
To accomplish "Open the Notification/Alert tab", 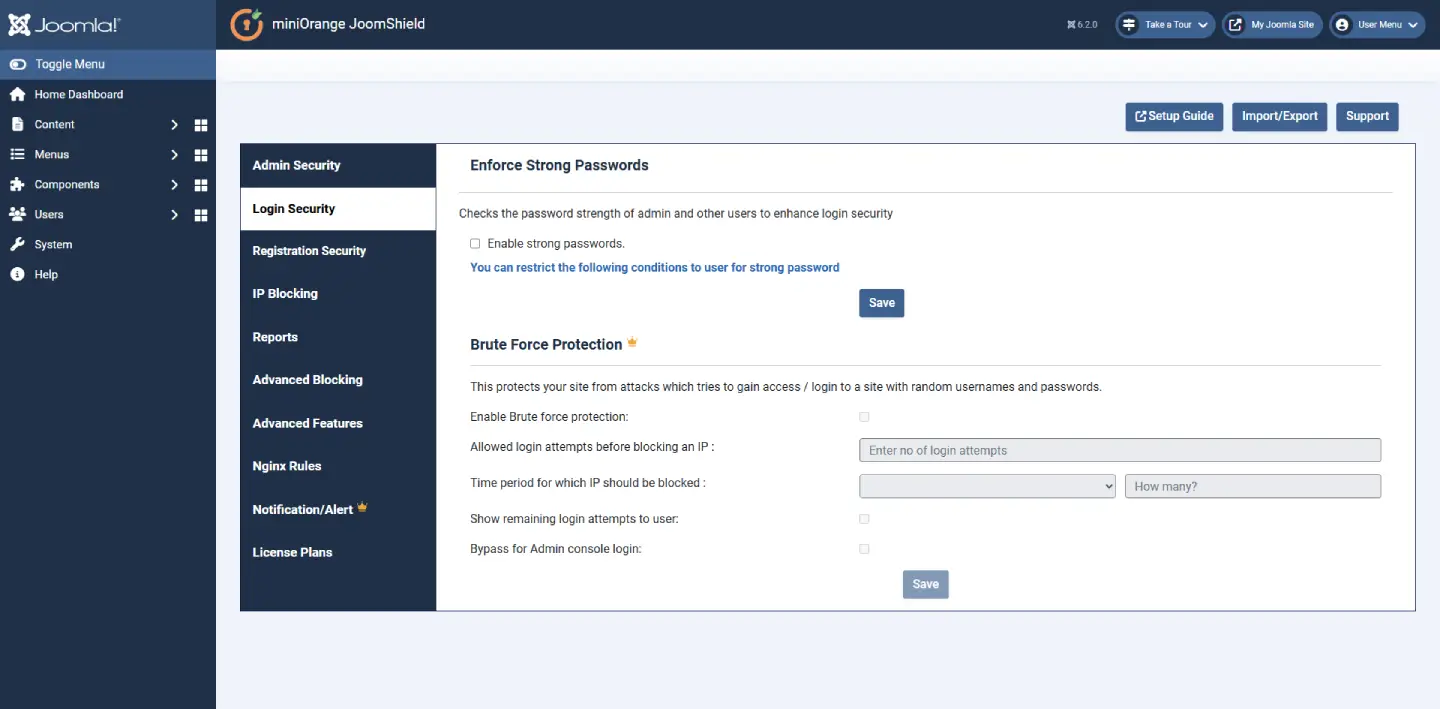I will click(x=338, y=509).
